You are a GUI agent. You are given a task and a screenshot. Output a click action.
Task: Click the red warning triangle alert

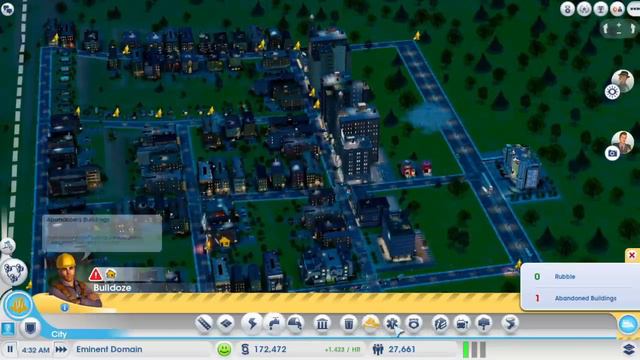(x=96, y=275)
